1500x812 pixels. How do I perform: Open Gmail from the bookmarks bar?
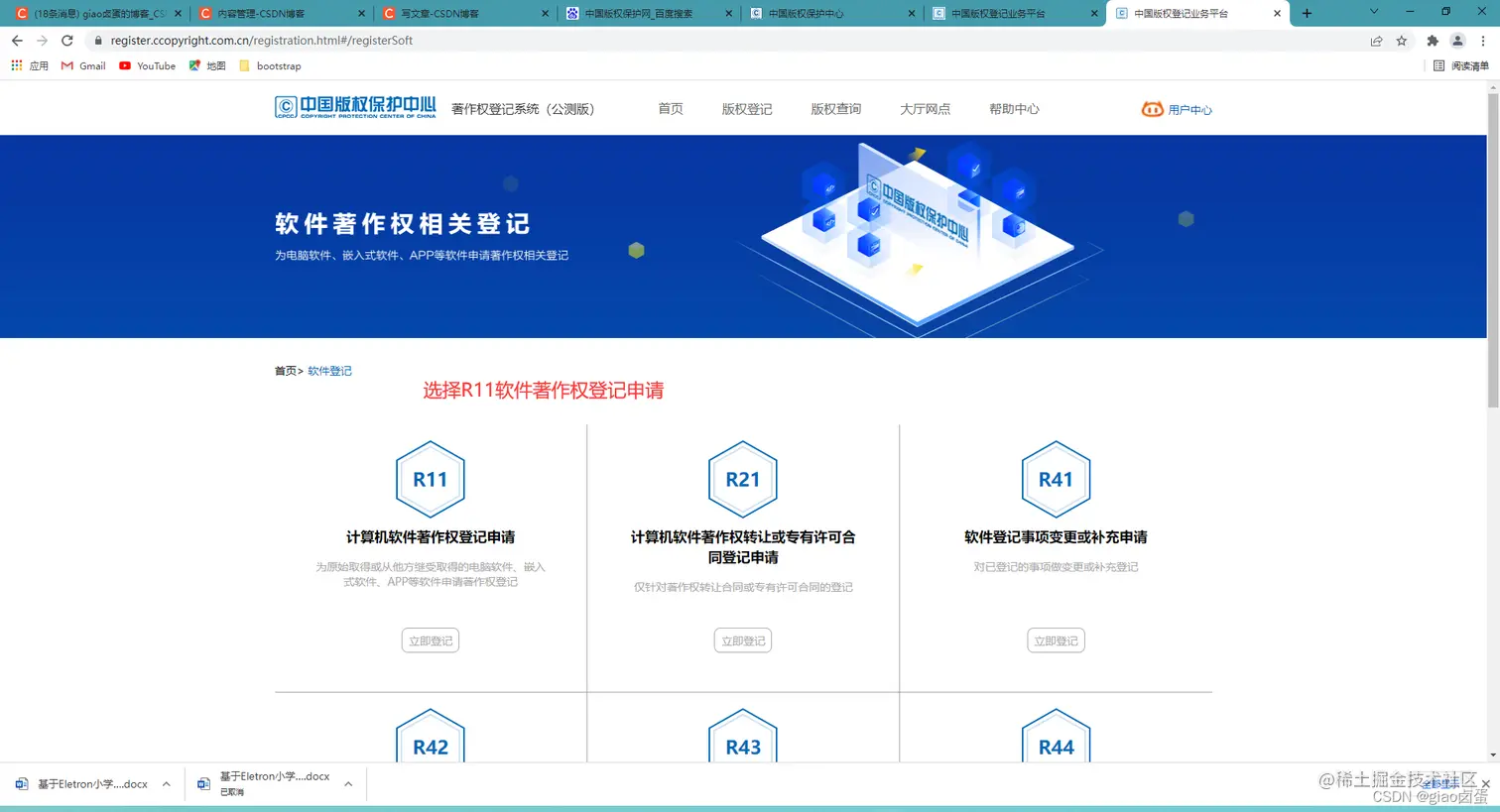[x=82, y=65]
